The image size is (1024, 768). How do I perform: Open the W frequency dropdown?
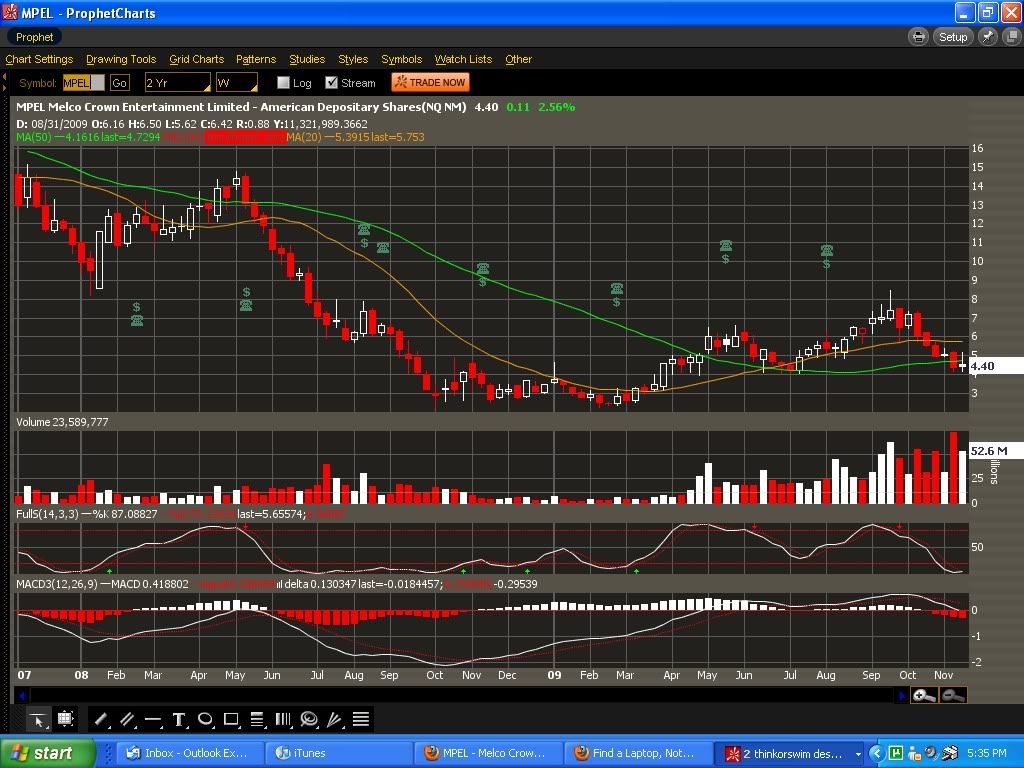coord(237,83)
